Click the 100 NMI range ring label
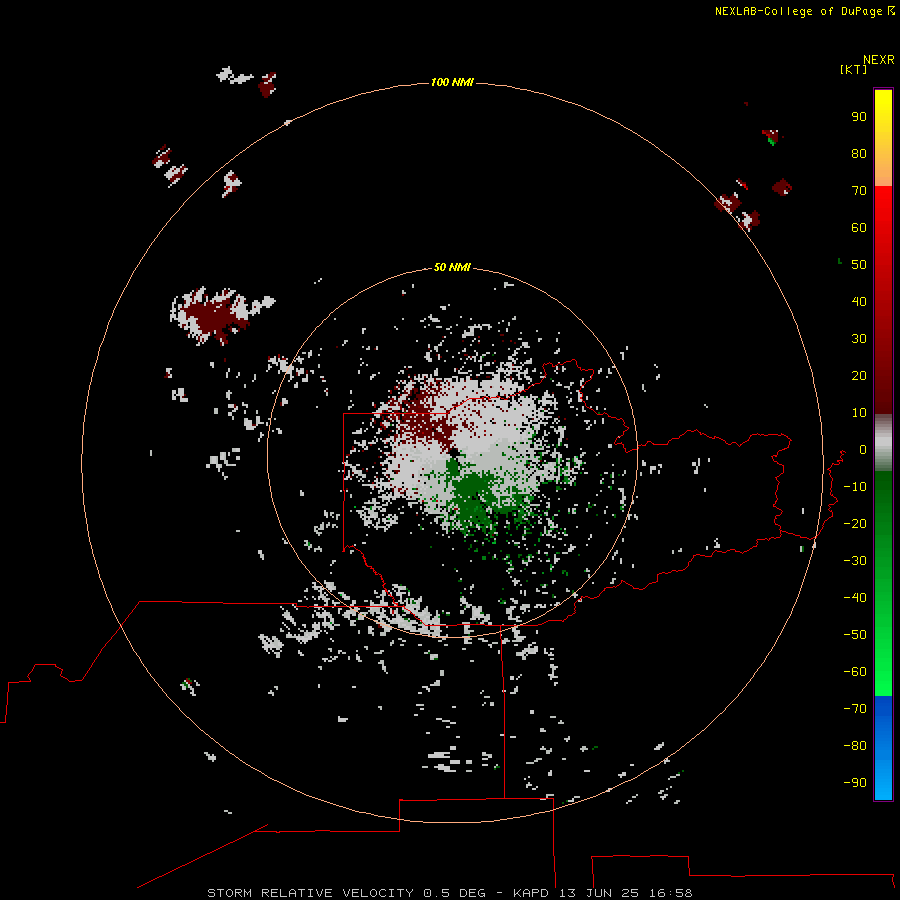The width and height of the screenshot is (900, 900). click(452, 83)
